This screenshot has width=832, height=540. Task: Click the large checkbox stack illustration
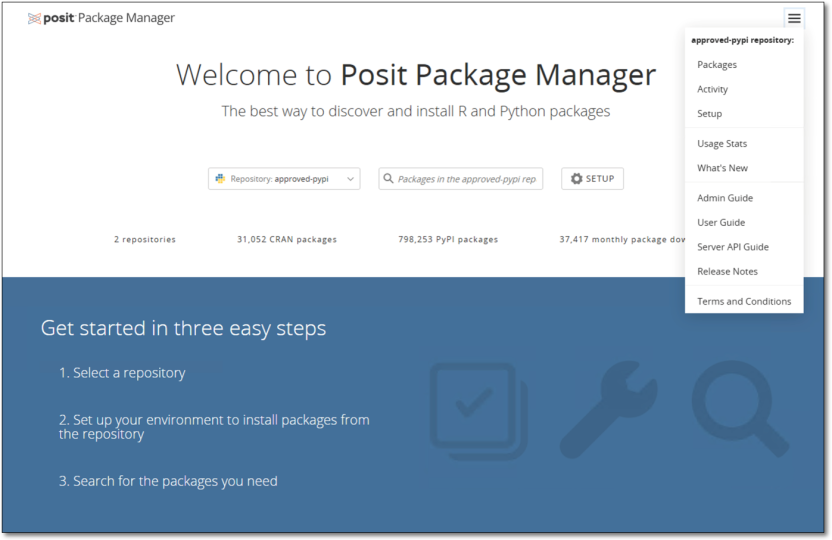(x=479, y=411)
